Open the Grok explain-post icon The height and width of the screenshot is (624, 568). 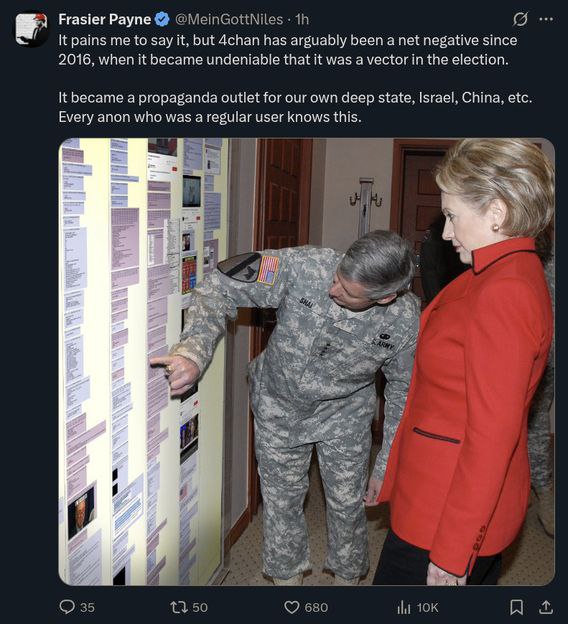[x=520, y=19]
